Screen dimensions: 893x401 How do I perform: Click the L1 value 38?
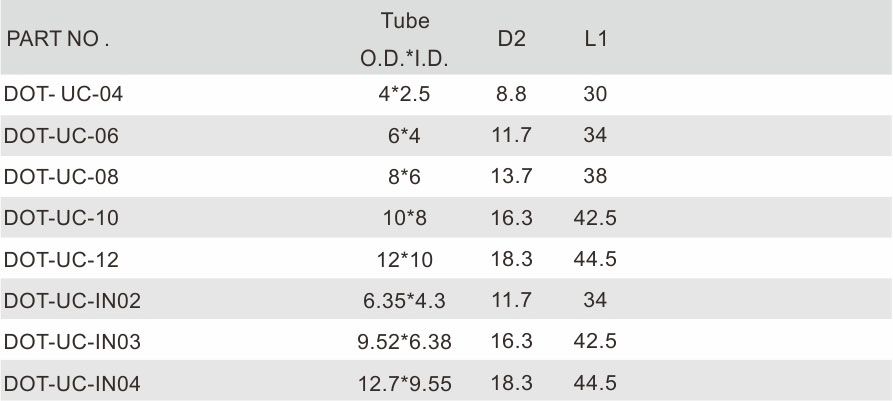[595, 177]
